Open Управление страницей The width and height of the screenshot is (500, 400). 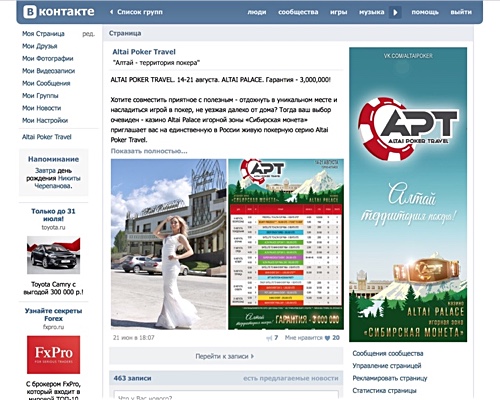click(x=387, y=366)
